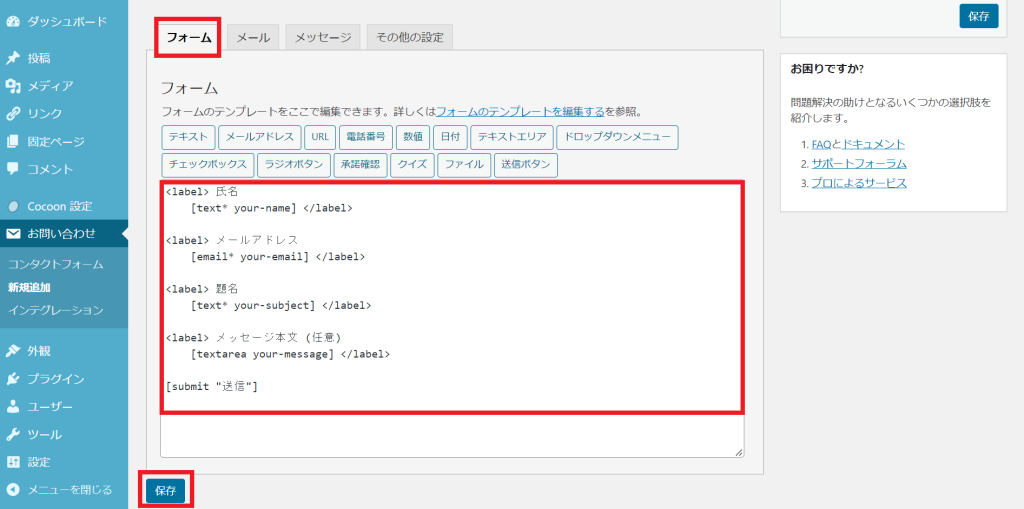Open the その他の設定 tab

point(410,37)
